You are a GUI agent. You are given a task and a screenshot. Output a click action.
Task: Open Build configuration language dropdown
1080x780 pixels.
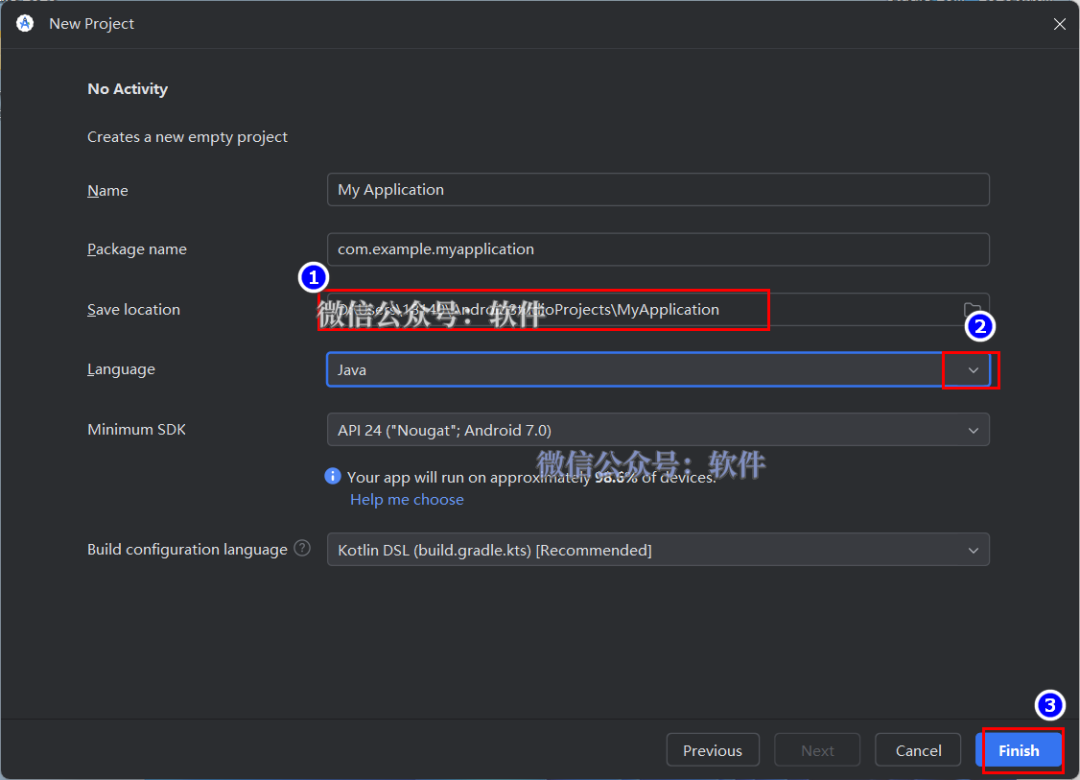658,550
